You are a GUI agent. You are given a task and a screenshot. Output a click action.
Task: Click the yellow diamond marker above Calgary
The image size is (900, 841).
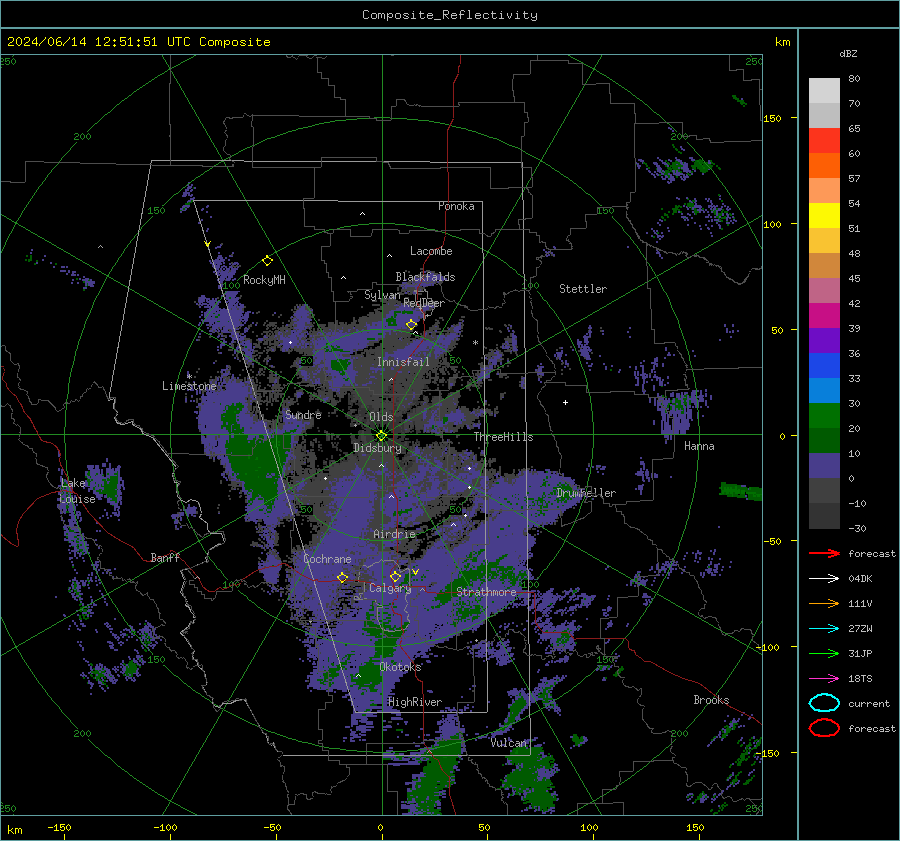pos(395,576)
